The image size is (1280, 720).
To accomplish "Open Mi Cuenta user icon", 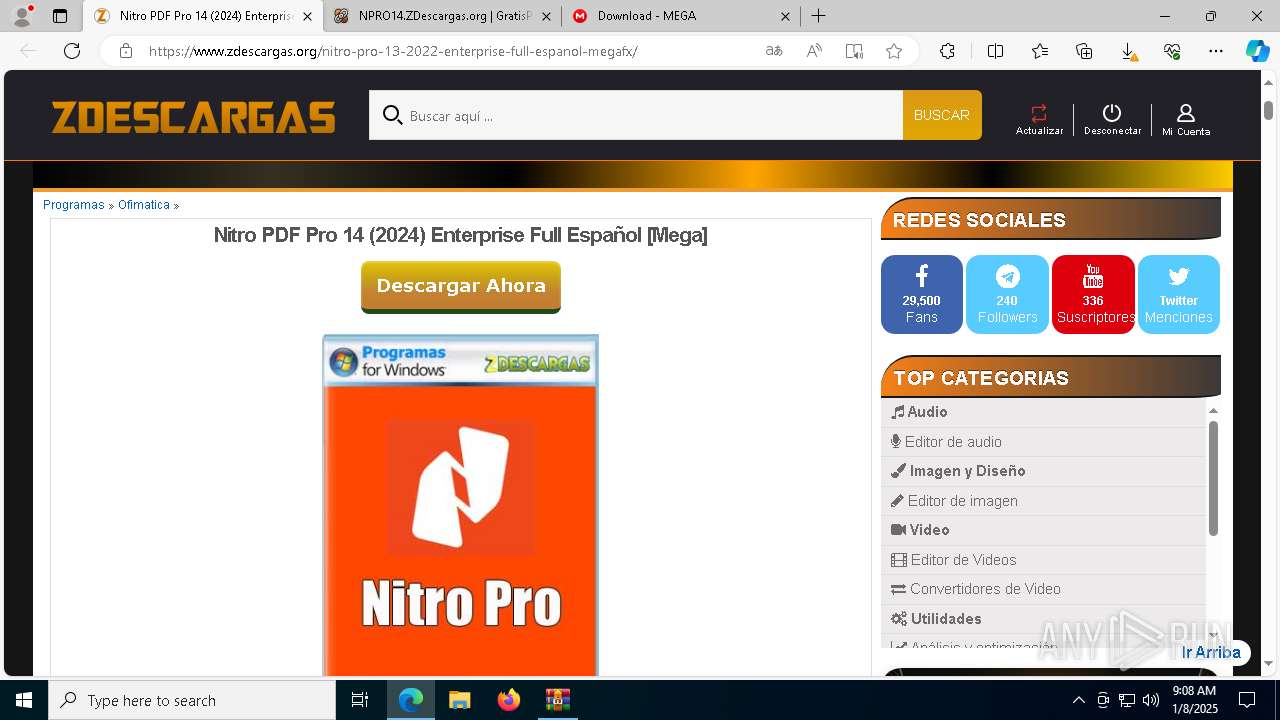I will tap(1186, 113).
